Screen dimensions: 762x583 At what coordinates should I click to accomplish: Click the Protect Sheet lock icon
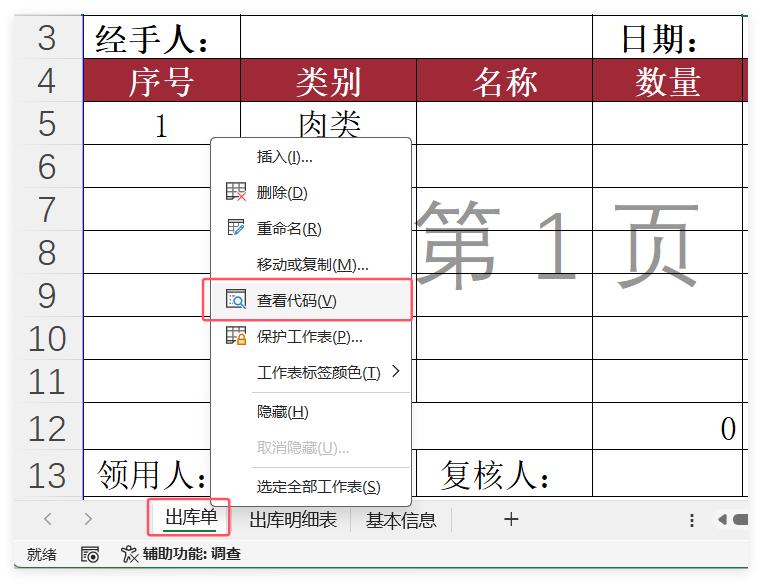(x=236, y=336)
